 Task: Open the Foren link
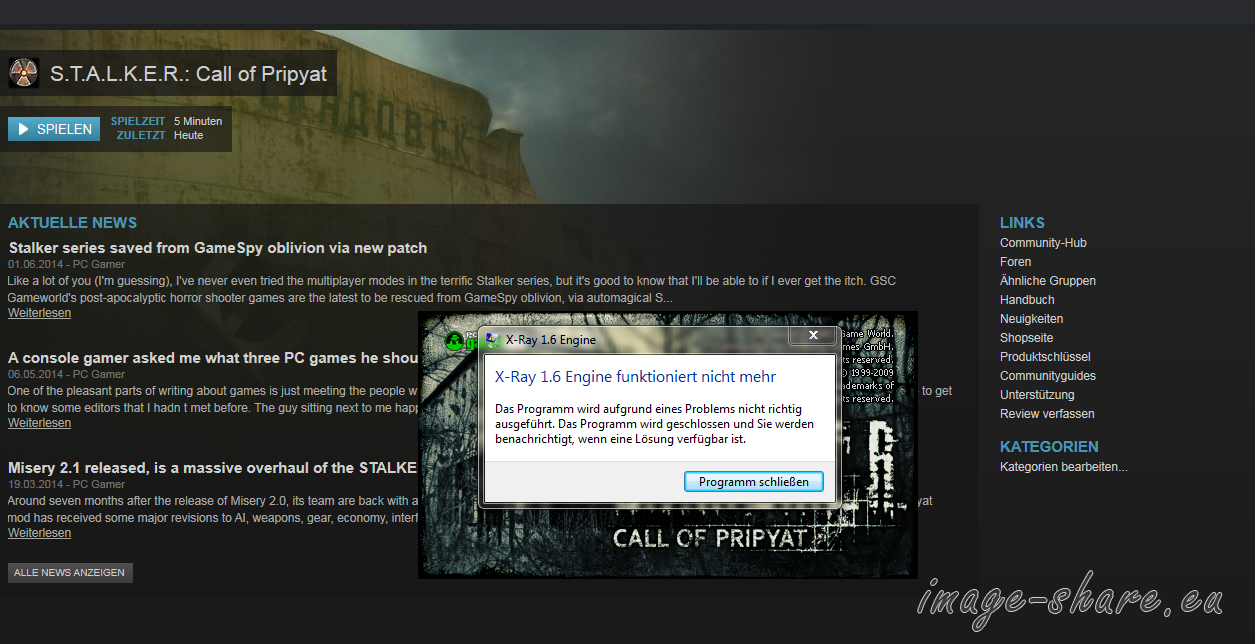(1015, 262)
